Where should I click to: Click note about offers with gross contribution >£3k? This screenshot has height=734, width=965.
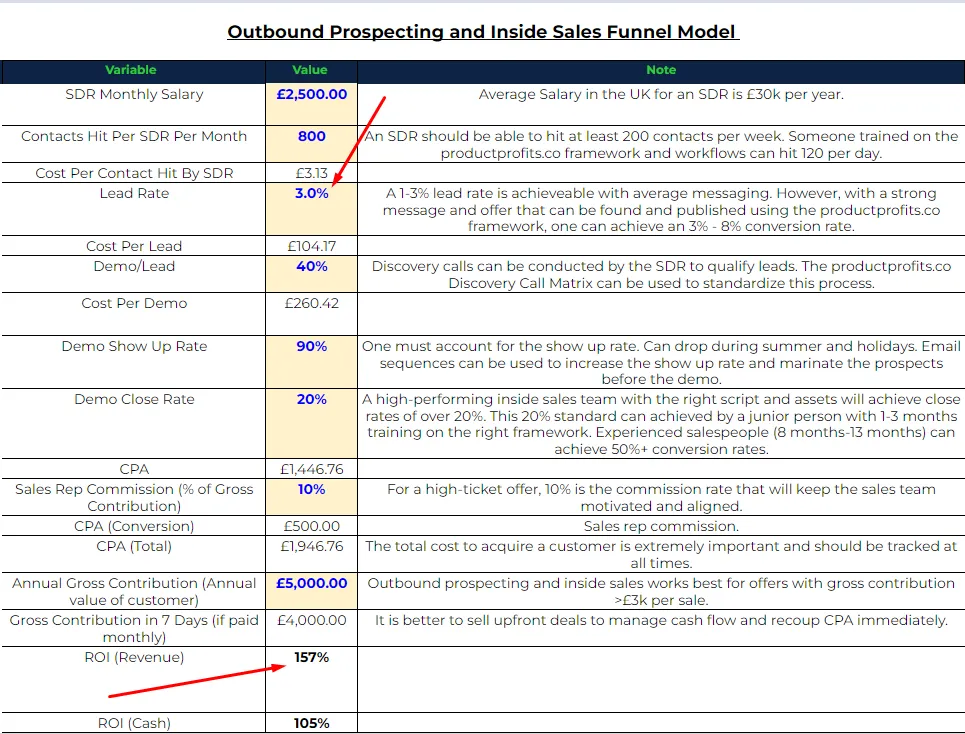661,591
